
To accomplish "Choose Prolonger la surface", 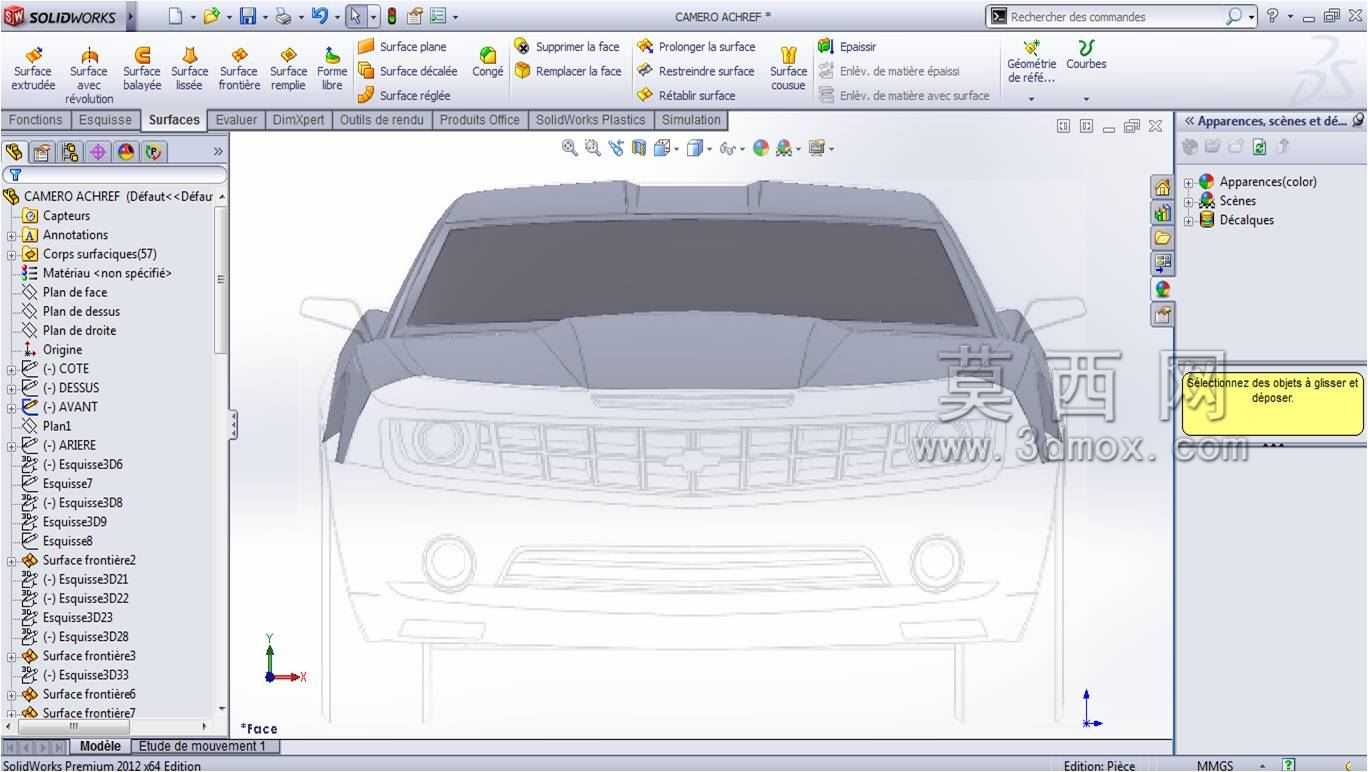I will click(696, 47).
